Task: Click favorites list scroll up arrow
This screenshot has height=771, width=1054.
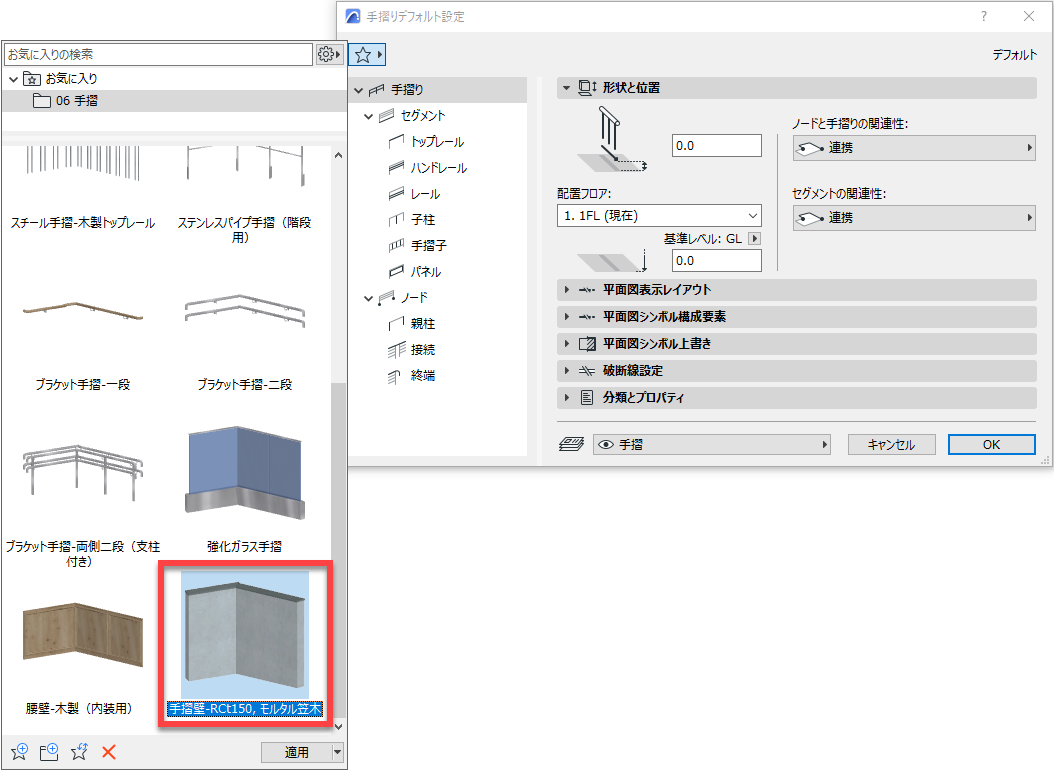Action: [x=338, y=155]
